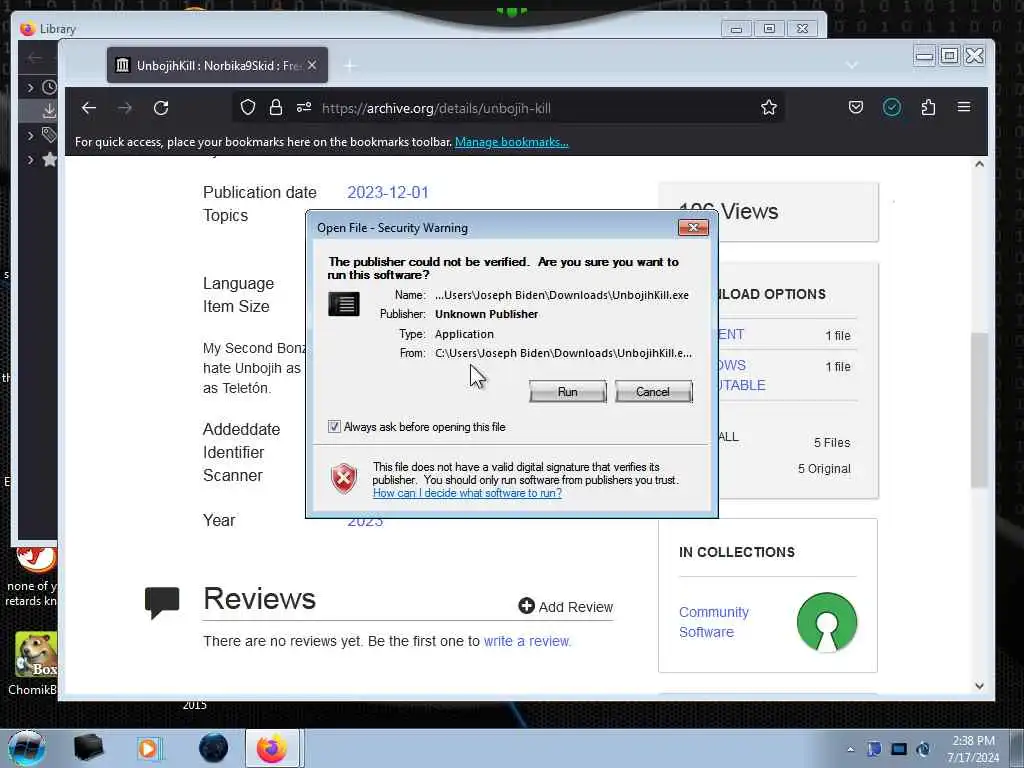Click the Firefox forward arrow
Image resolution: width=1024 pixels, height=768 pixels.
click(125, 108)
